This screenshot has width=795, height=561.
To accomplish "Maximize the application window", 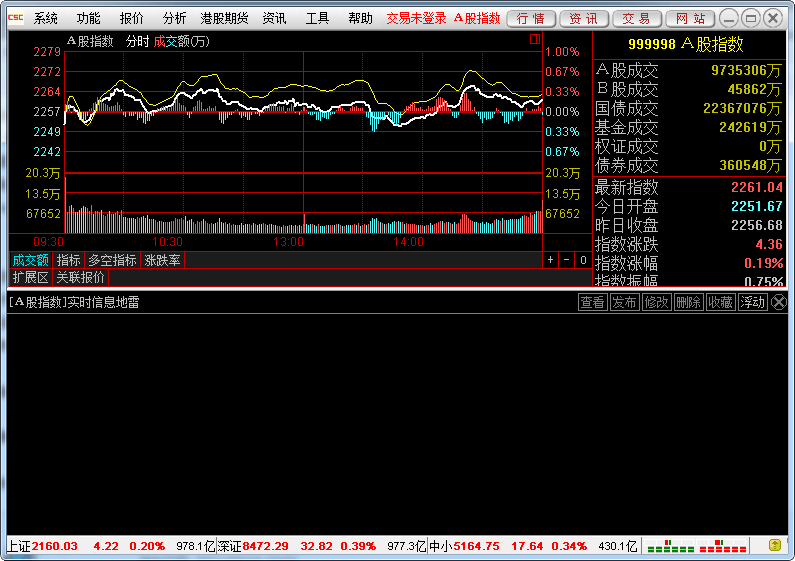I will [750, 19].
